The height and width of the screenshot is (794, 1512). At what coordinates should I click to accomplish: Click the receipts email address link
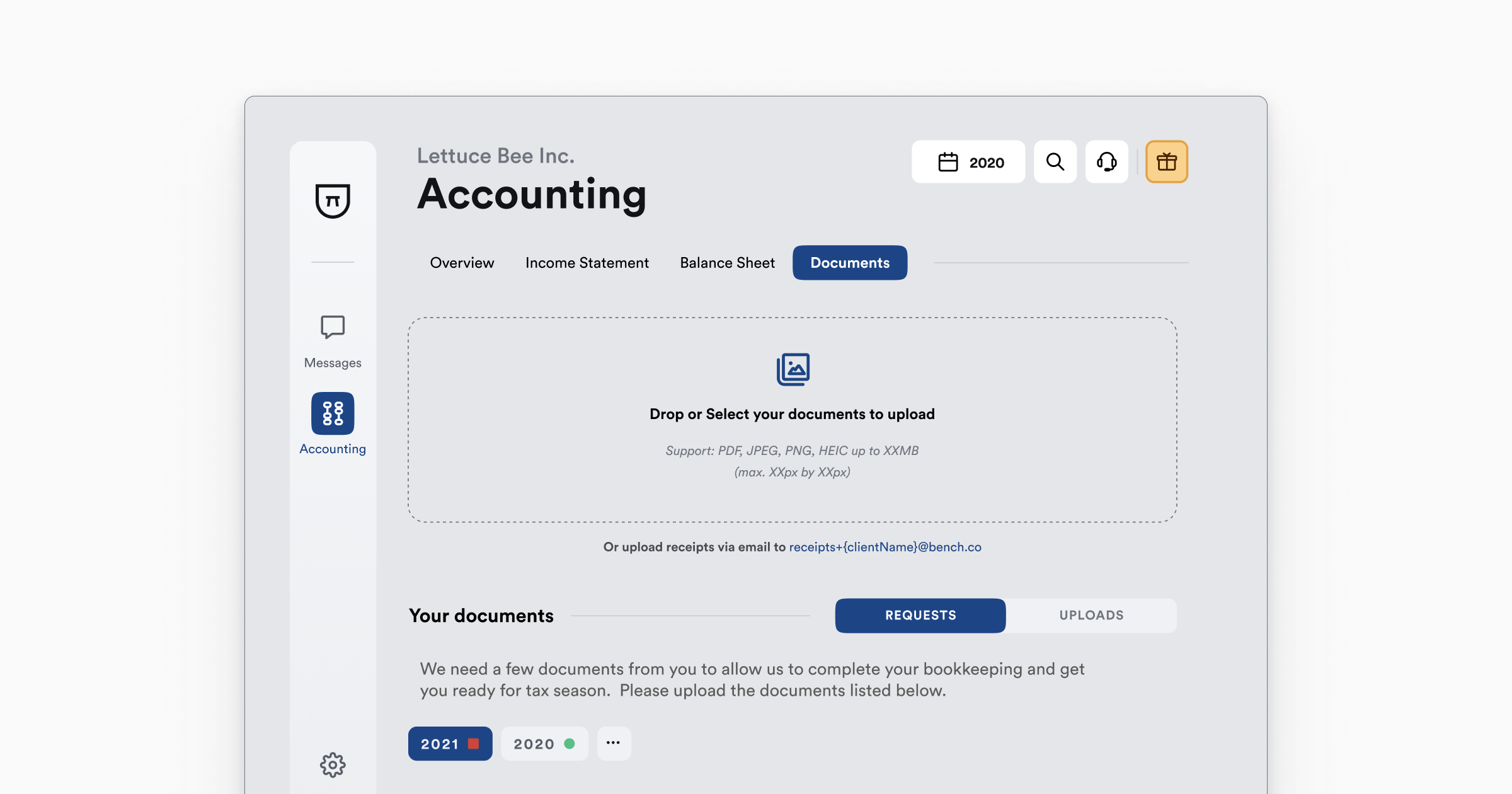tap(885, 547)
